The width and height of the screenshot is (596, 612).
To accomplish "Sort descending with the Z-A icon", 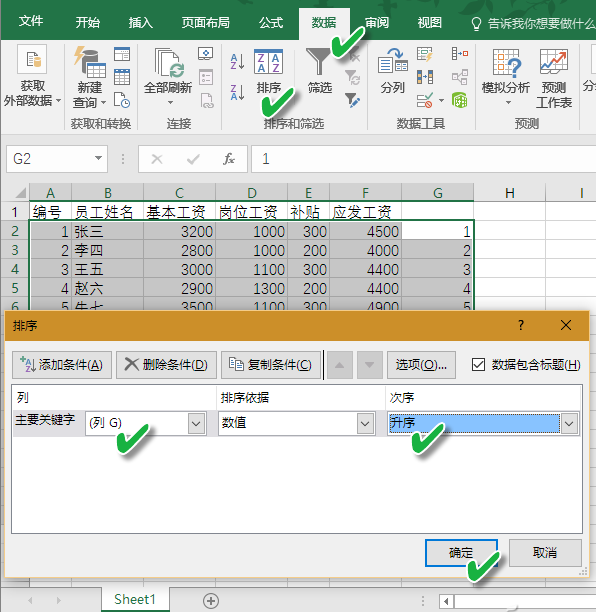I will [237, 93].
